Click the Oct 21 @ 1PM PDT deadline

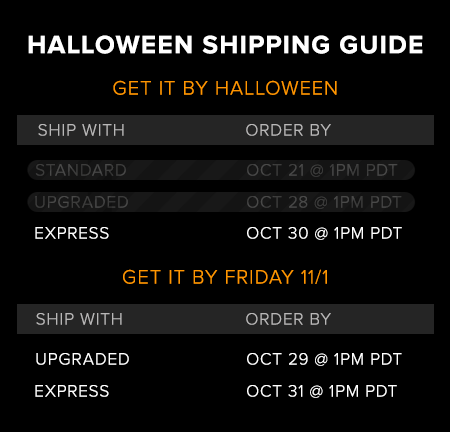coord(322,170)
